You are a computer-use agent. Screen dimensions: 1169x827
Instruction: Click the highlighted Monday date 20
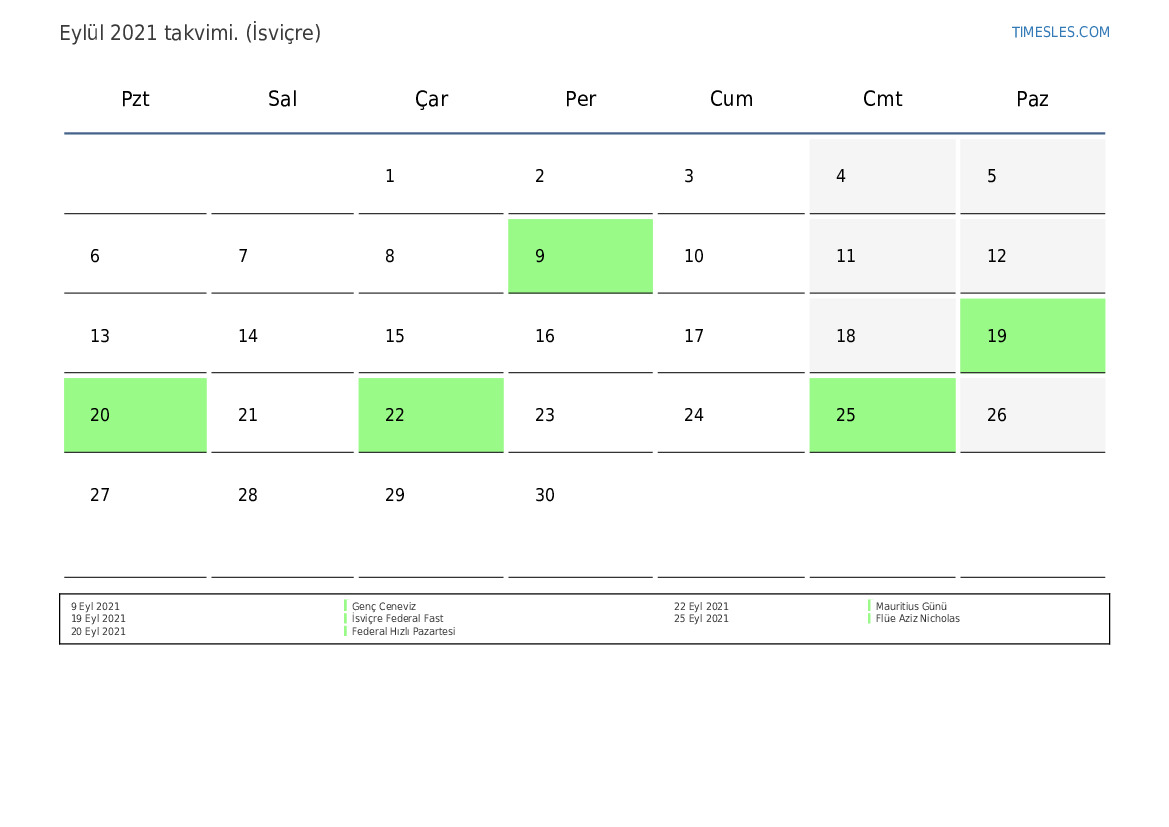click(x=135, y=415)
